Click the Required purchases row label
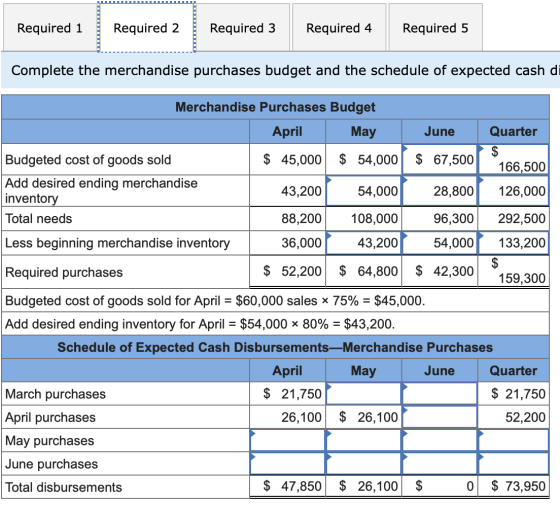 (x=64, y=272)
